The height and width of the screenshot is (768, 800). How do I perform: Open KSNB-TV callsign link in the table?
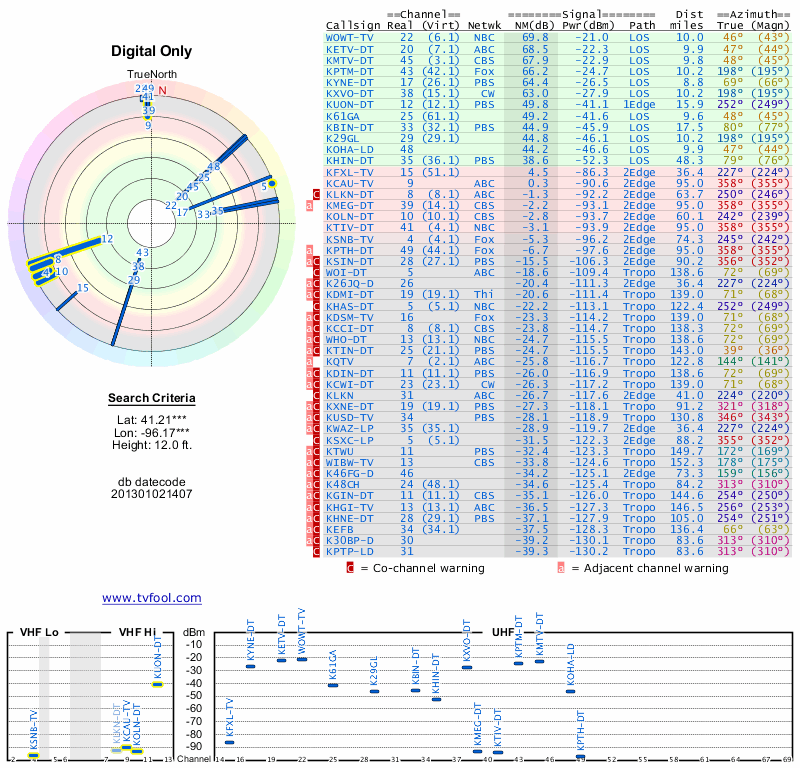349,239
